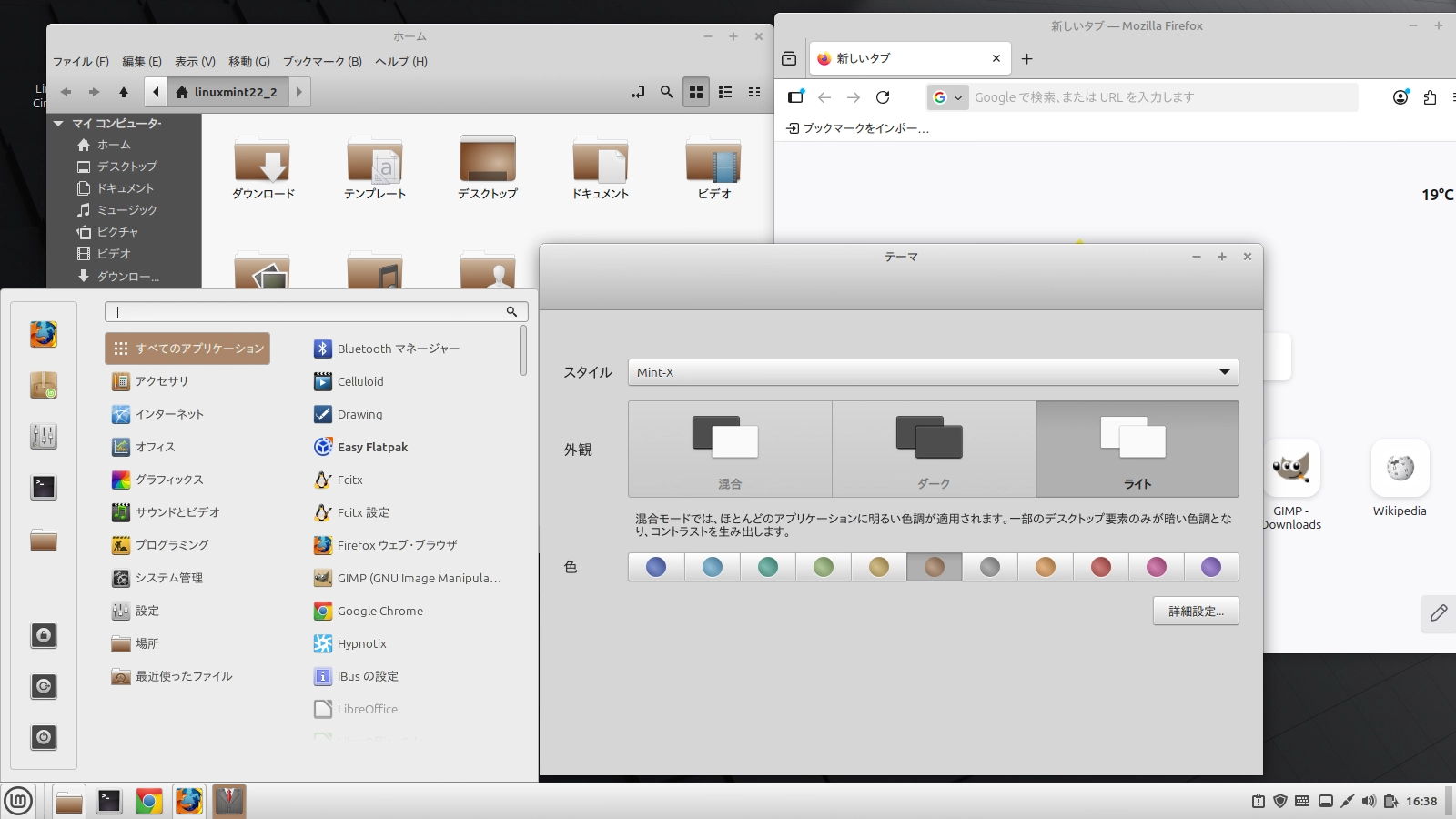This screenshot has height=819, width=1456.
Task: Click ブックマークをインポート link in Firefox
Action: pyautogui.click(x=858, y=128)
